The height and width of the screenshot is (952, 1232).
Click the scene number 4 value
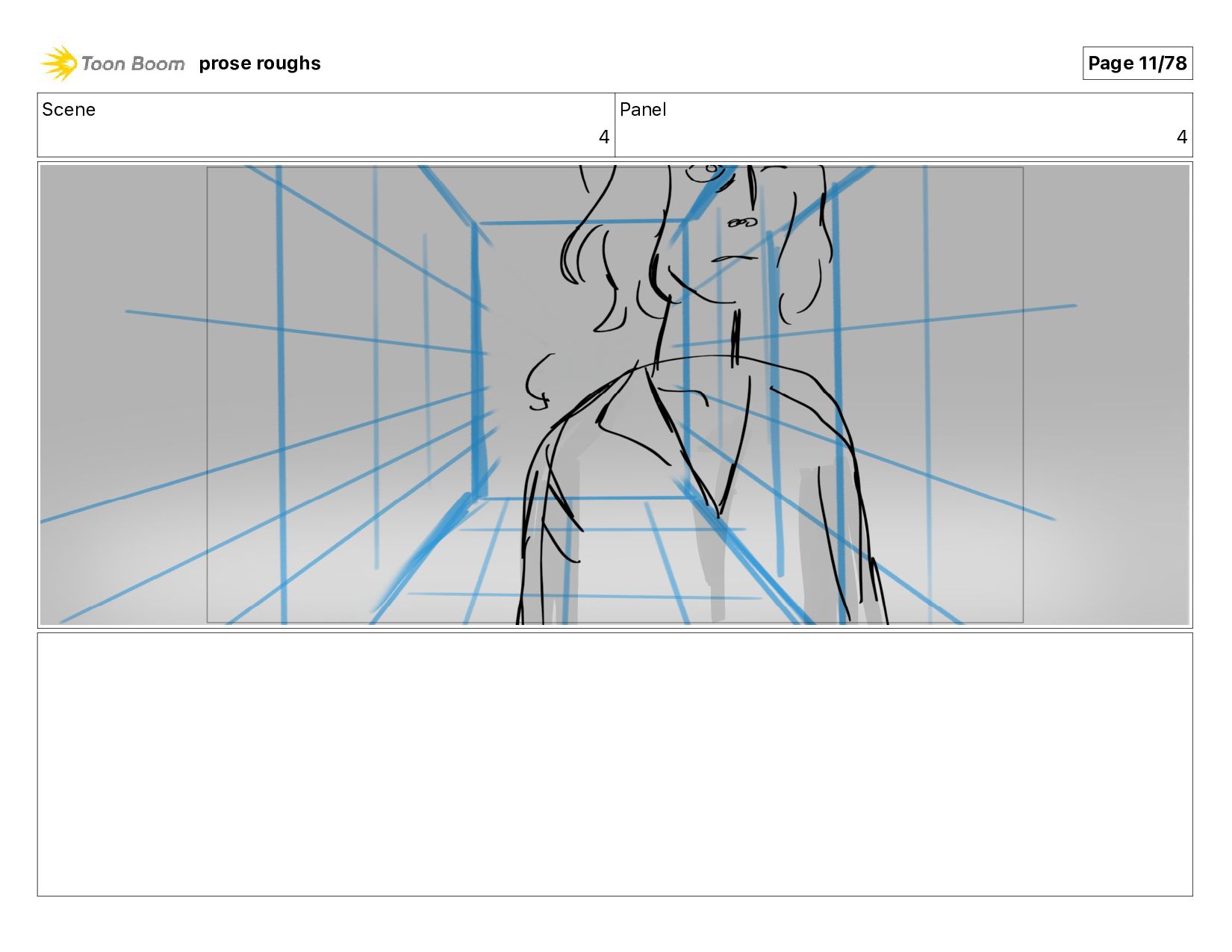(604, 137)
